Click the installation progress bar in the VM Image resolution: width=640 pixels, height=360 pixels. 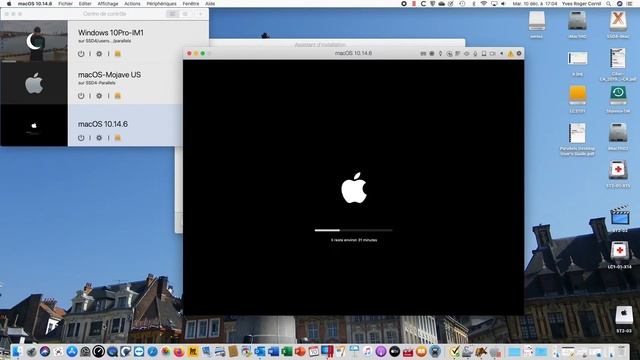click(x=353, y=230)
